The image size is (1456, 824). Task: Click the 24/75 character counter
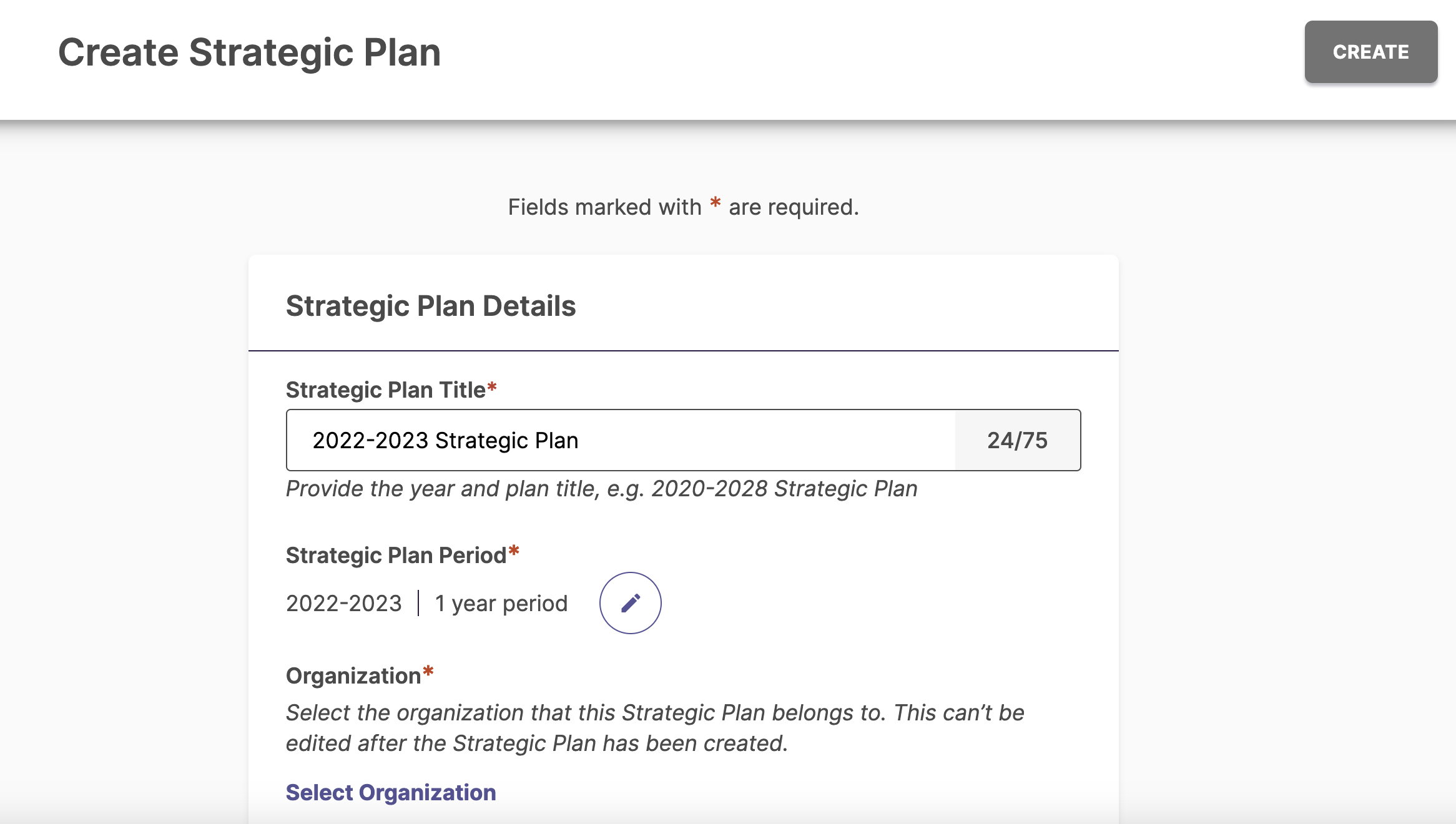[x=1018, y=440]
